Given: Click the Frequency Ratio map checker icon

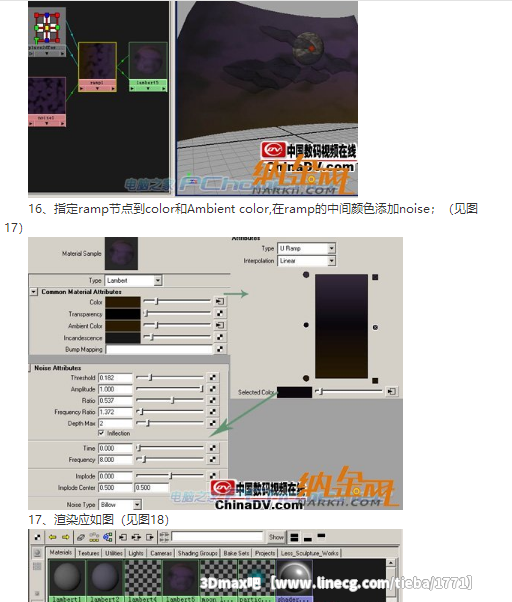Looking at the screenshot, I should coord(213,412).
